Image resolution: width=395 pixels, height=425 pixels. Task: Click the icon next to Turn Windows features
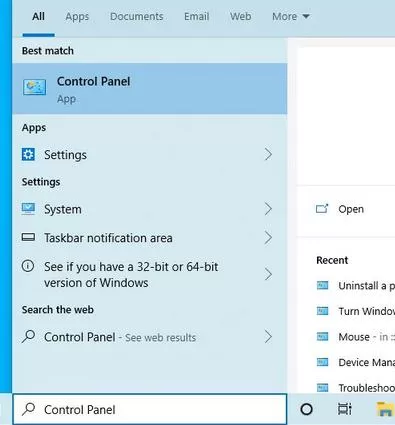click(322, 311)
